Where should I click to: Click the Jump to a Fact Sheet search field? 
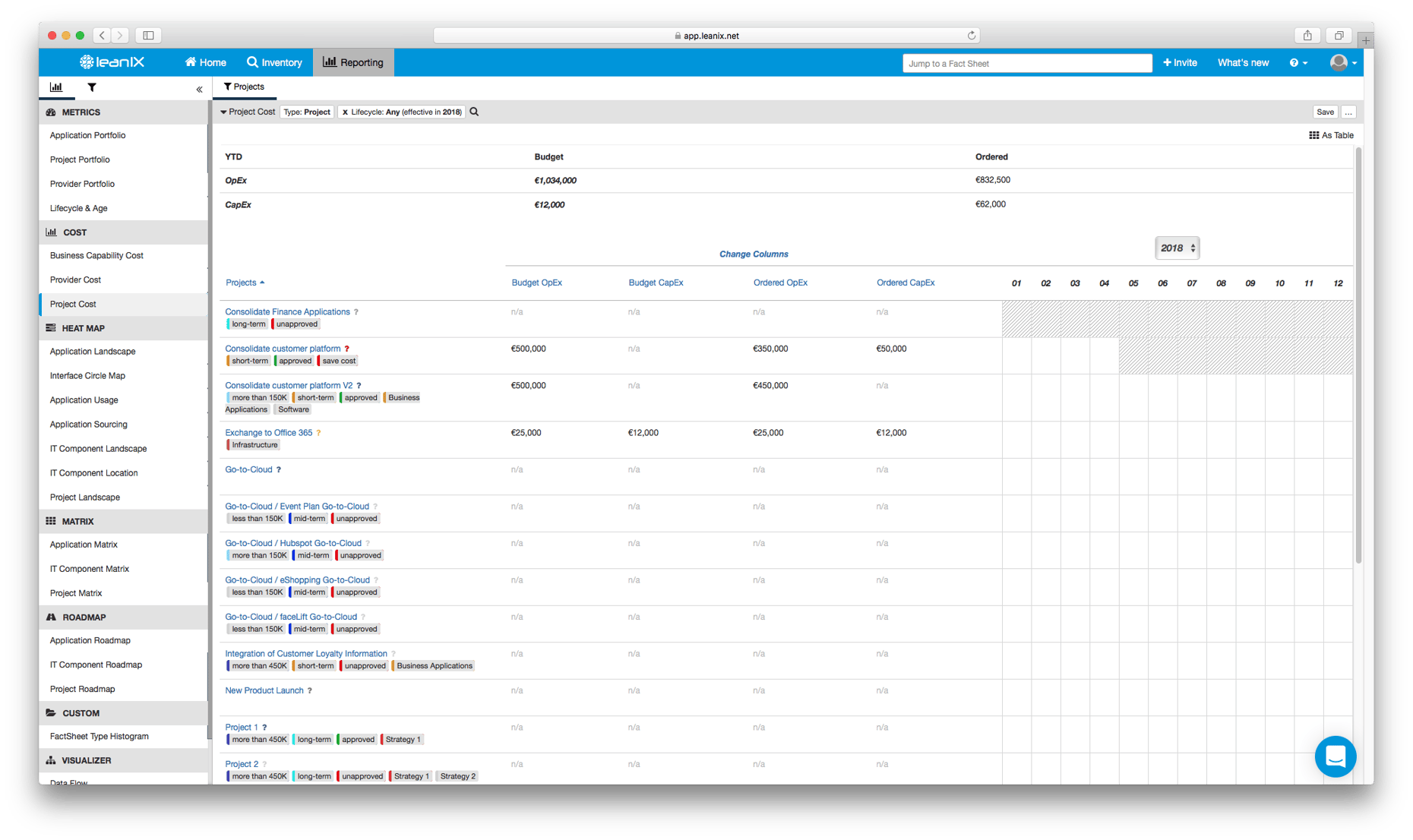1027,63
